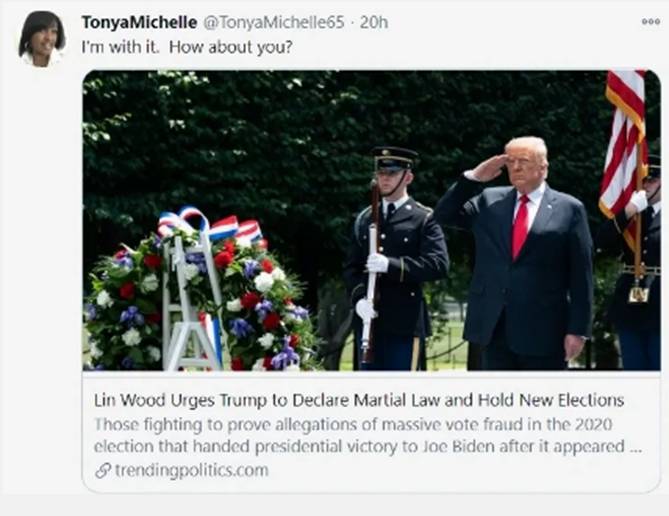Click the How about you? text

231,47
